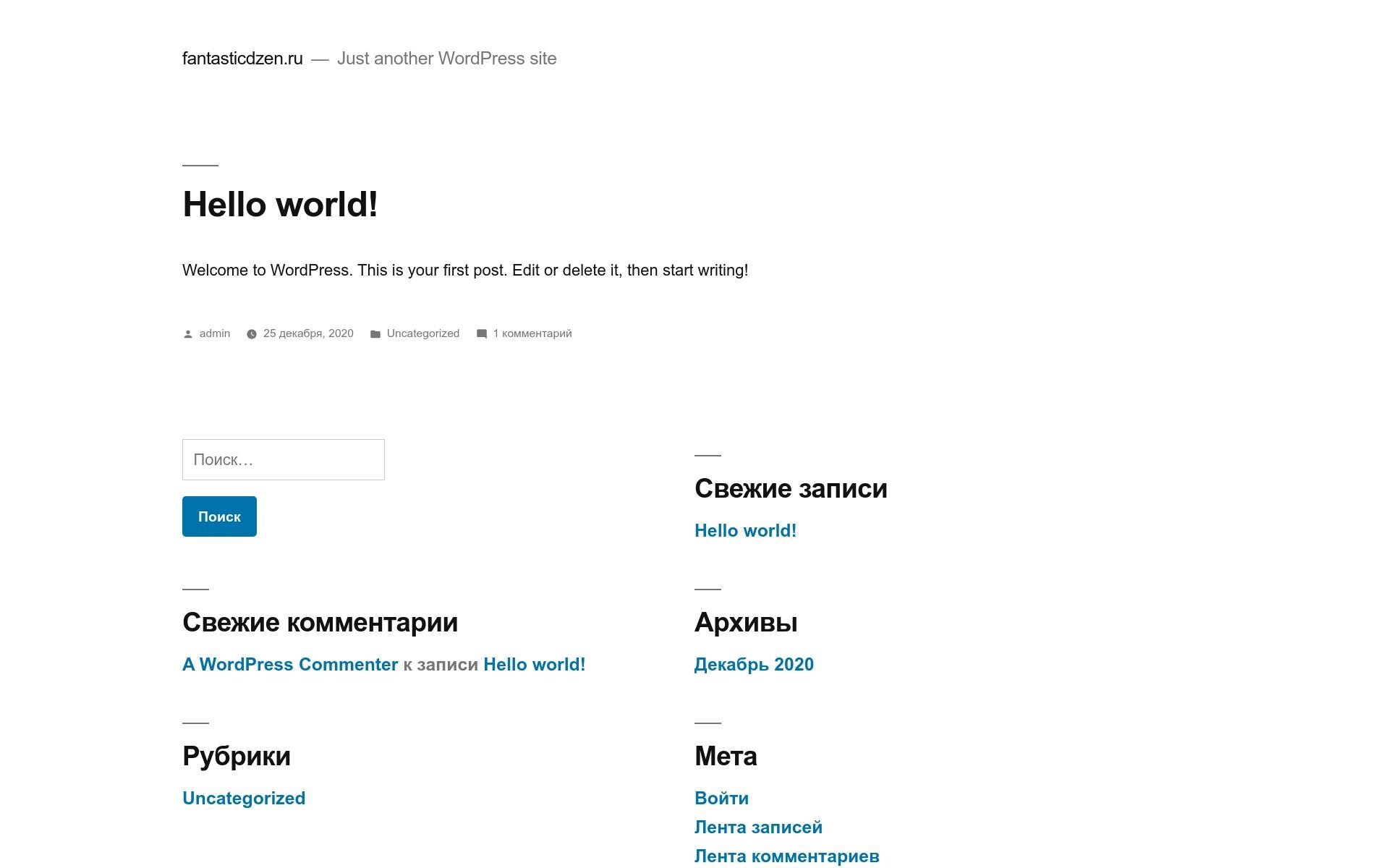
Task: Open A WordPress Commenter link
Action: (290, 665)
